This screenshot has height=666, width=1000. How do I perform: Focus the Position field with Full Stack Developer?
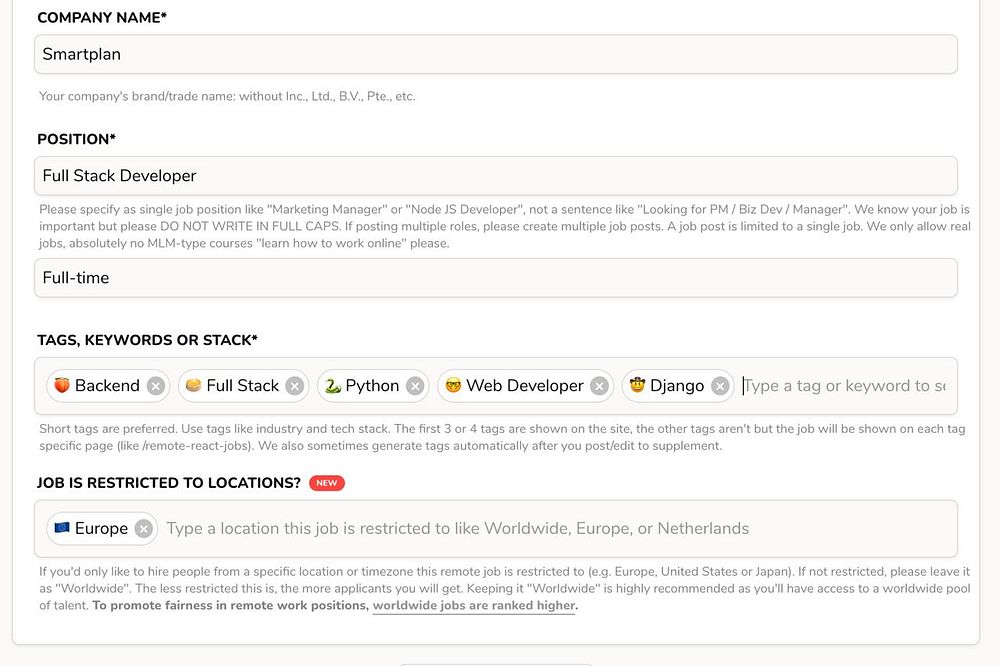pyautogui.click(x=496, y=175)
